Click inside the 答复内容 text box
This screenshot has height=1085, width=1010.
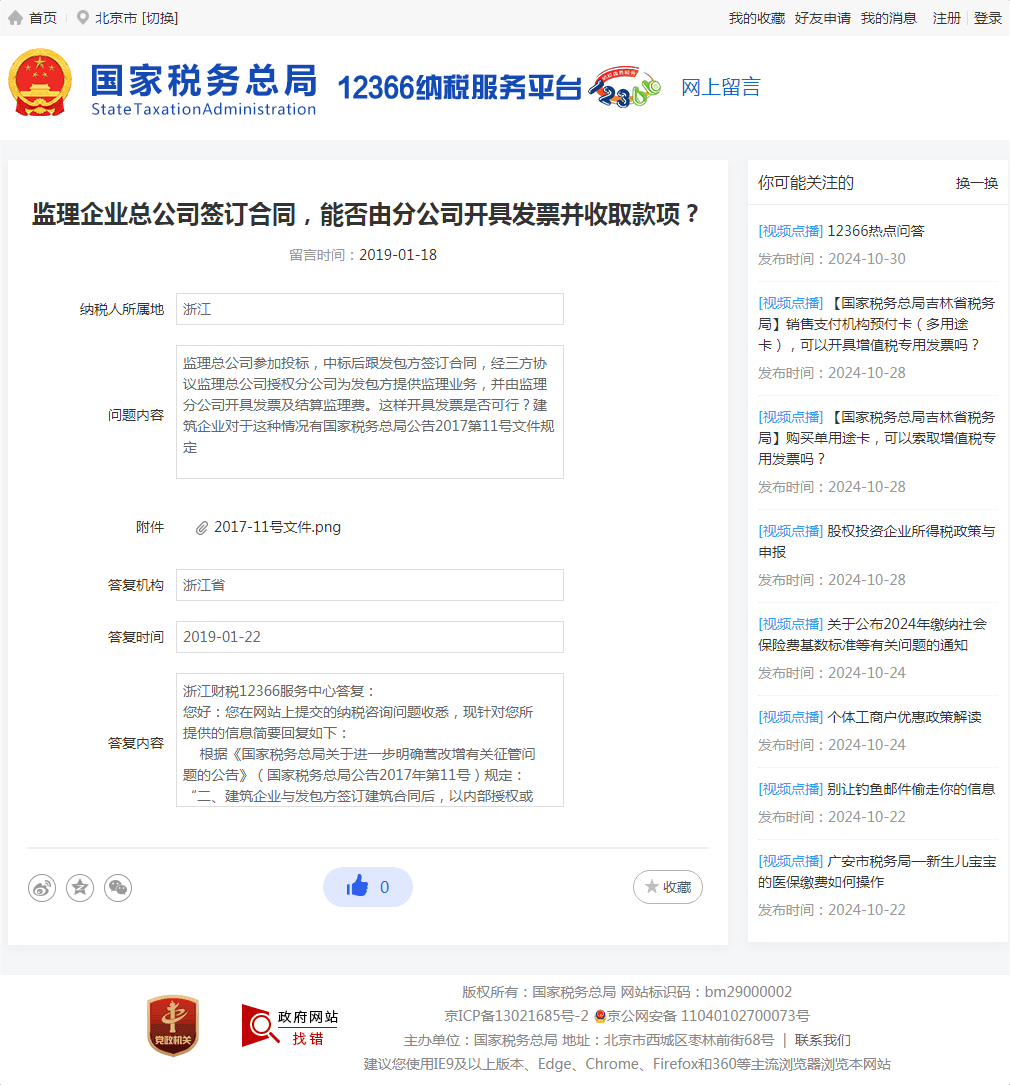point(369,740)
